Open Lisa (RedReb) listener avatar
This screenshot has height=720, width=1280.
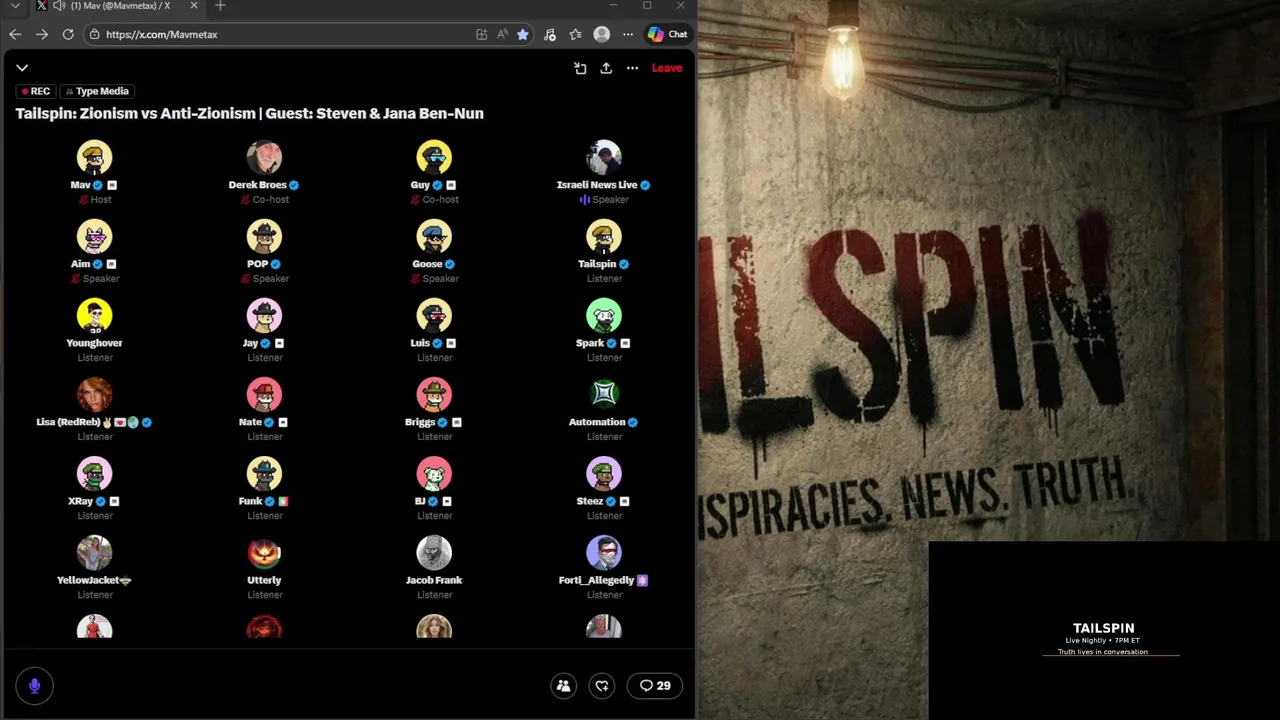click(x=95, y=395)
